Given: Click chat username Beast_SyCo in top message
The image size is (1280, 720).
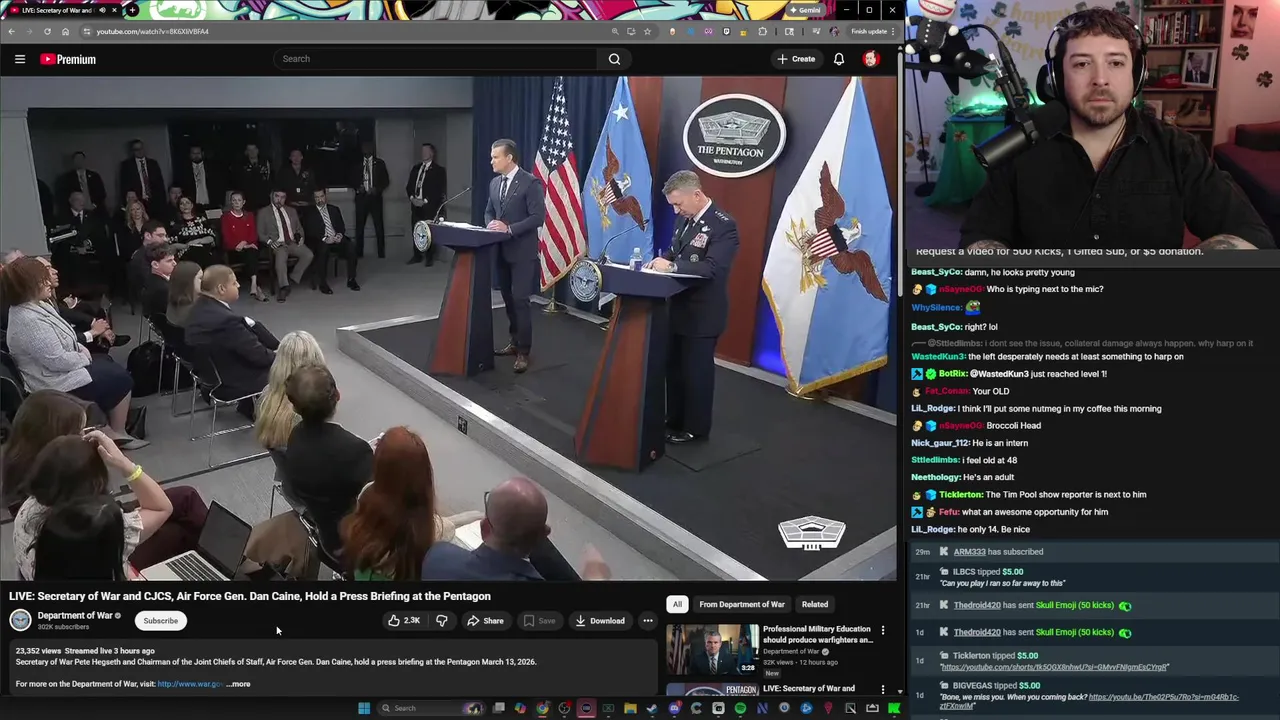Looking at the screenshot, I should coord(936,272).
